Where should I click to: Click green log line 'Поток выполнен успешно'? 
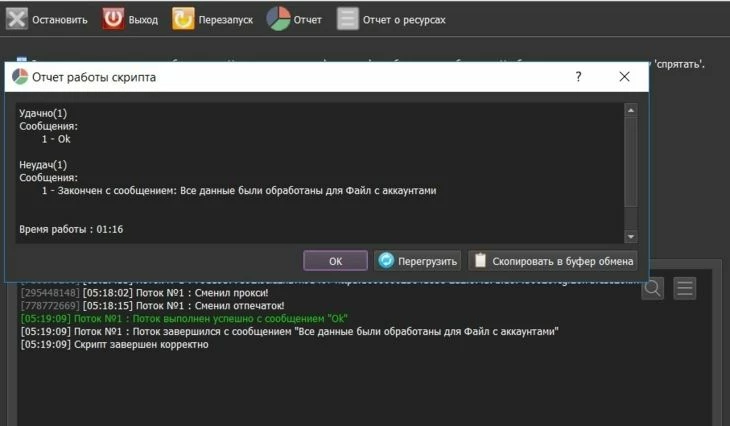coord(184,319)
